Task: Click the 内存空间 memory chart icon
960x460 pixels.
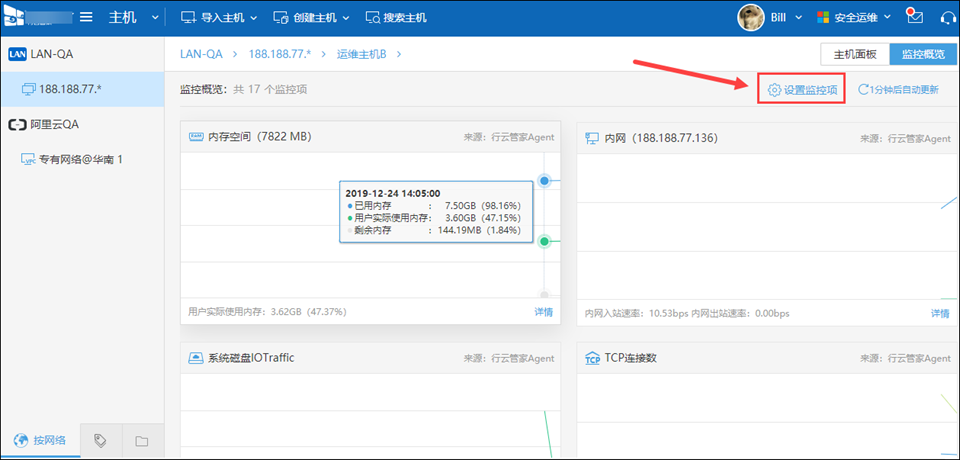Action: (195, 137)
